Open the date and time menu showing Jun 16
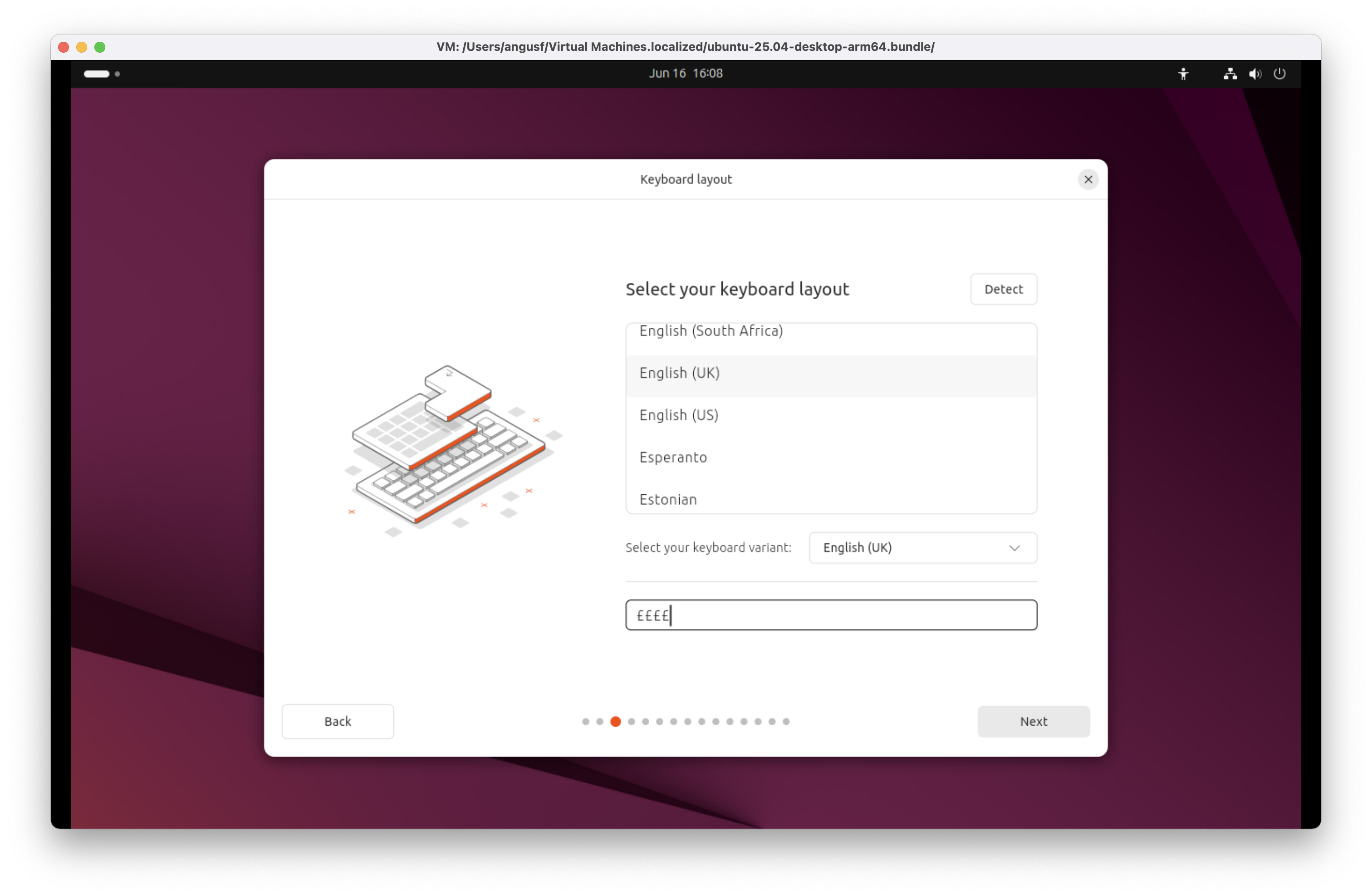 click(686, 73)
